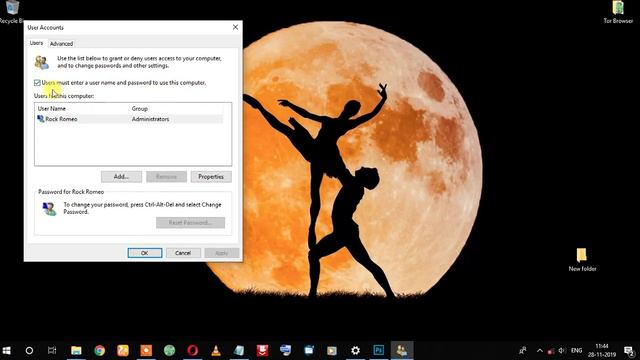Open Task View on the taskbar
The height and width of the screenshot is (360, 640).
click(x=52, y=350)
